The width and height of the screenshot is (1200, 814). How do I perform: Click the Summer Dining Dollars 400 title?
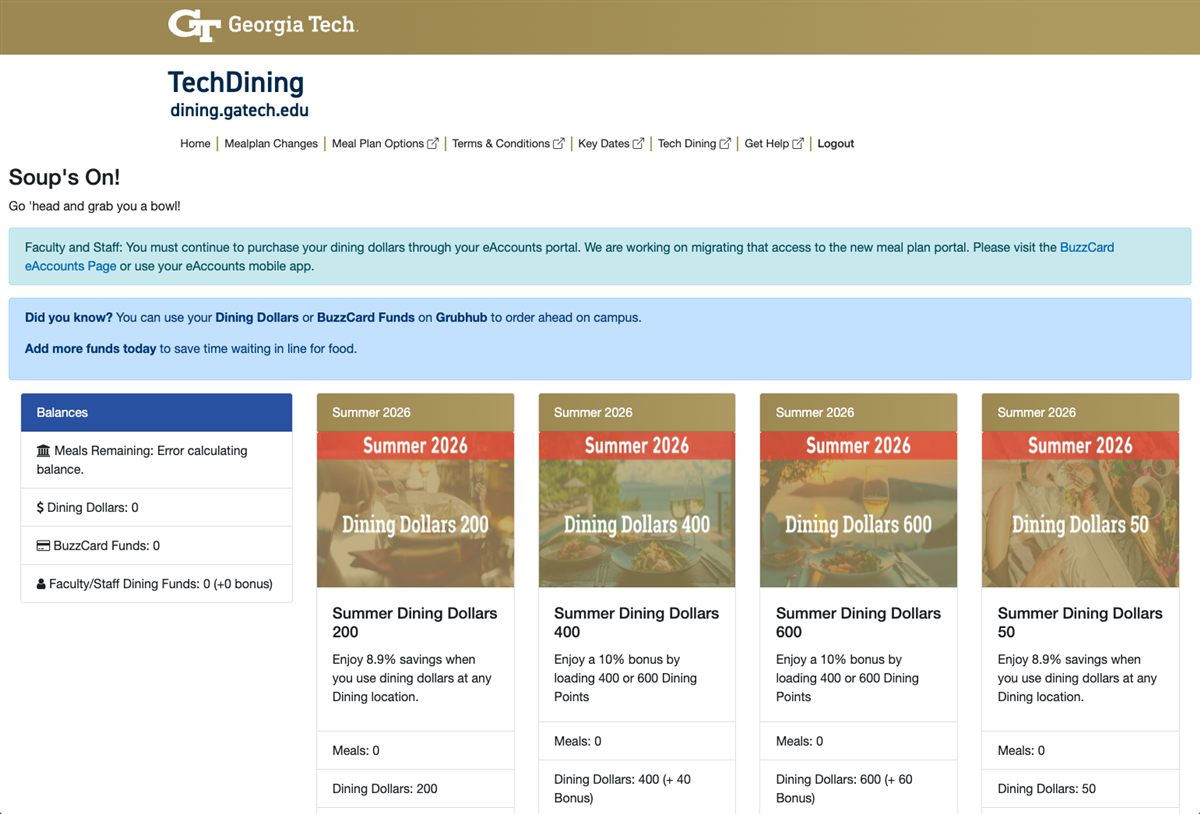(x=637, y=622)
